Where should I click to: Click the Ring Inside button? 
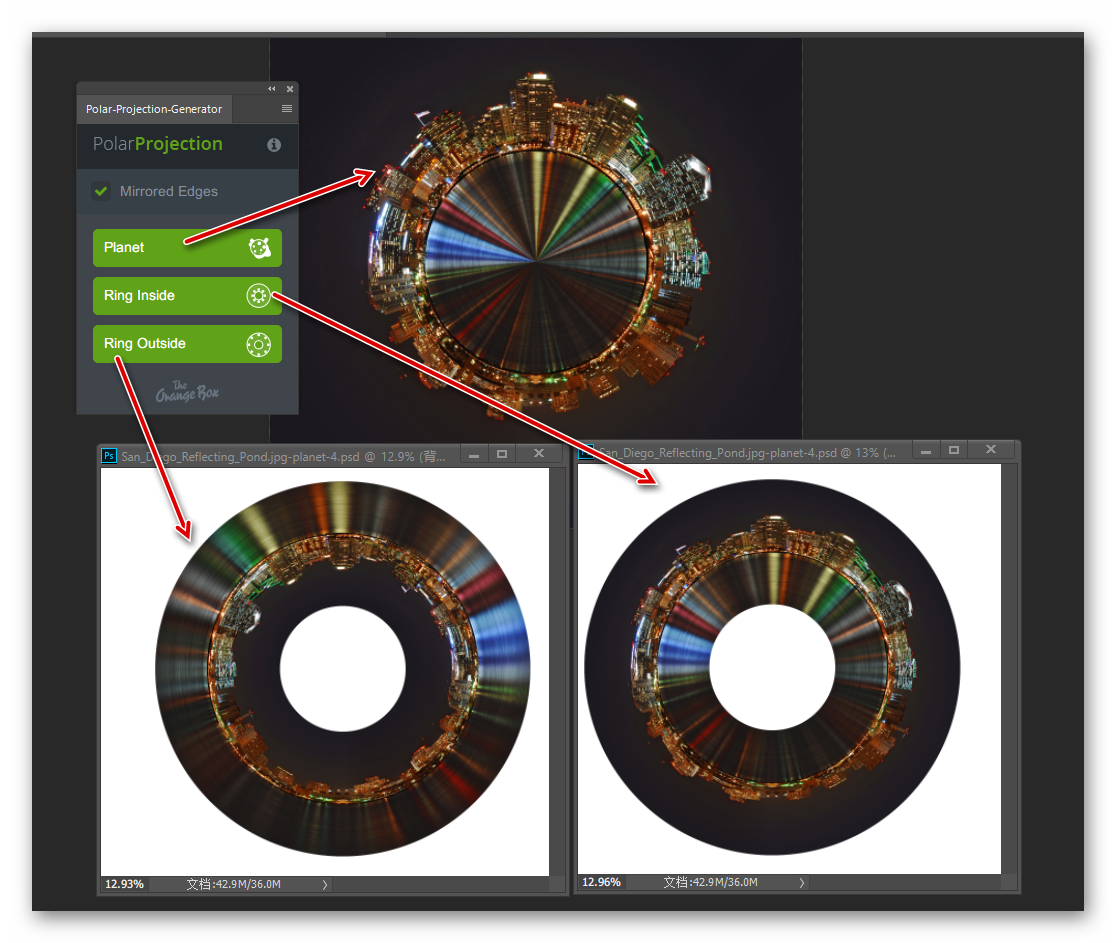click(x=187, y=295)
